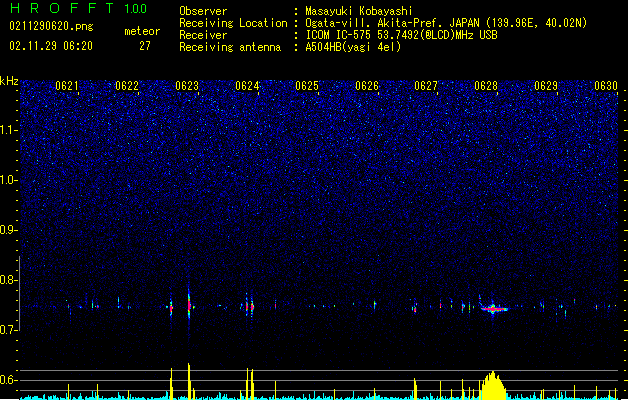Click the 0622 time marker
Screen dimensions: 629x400
pos(127,86)
